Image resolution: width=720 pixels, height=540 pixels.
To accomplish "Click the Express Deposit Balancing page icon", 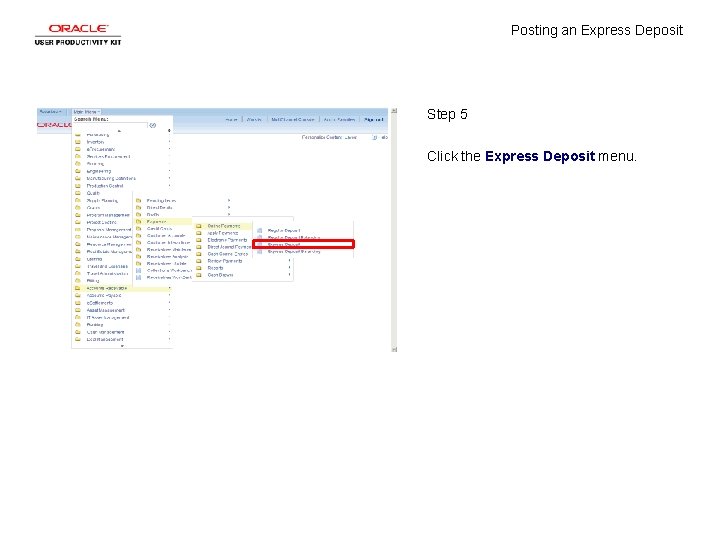I will pyautogui.click(x=259, y=252).
